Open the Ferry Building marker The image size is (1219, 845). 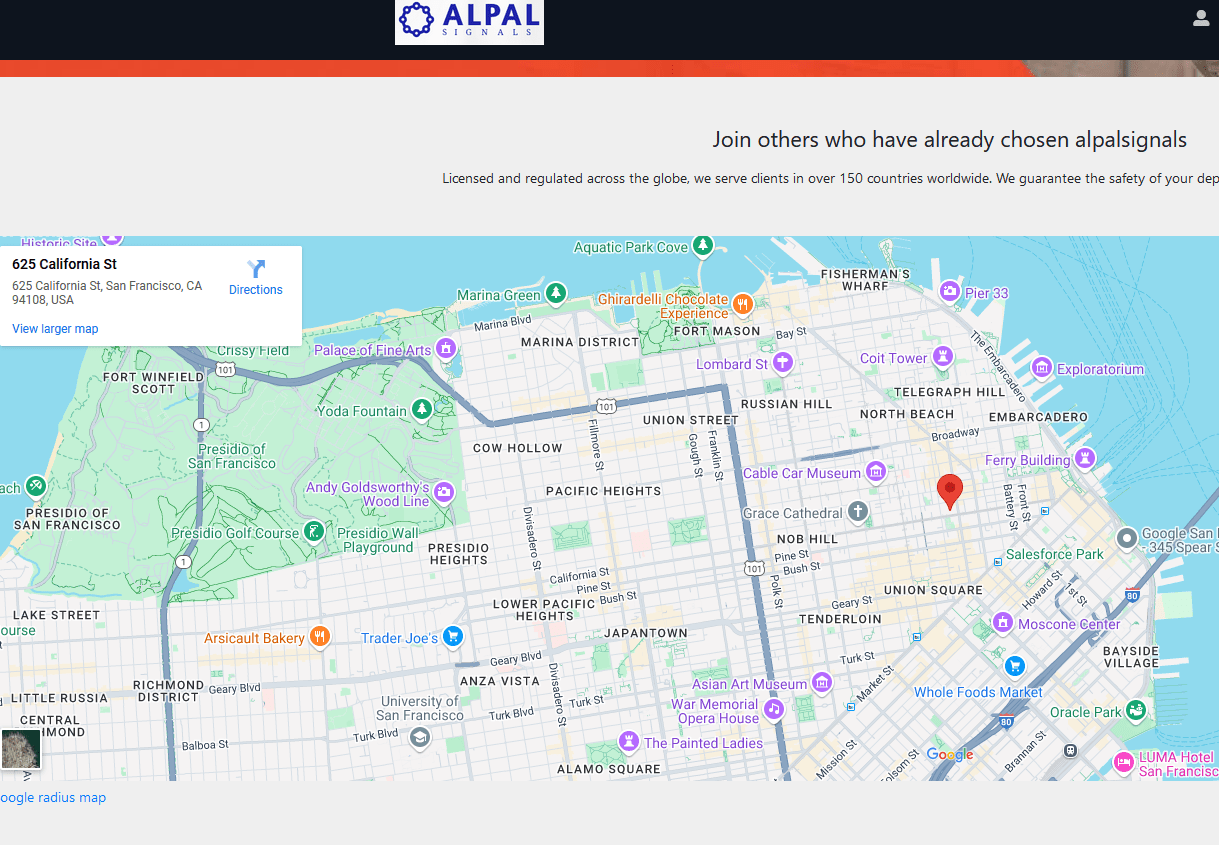pos(1084,459)
